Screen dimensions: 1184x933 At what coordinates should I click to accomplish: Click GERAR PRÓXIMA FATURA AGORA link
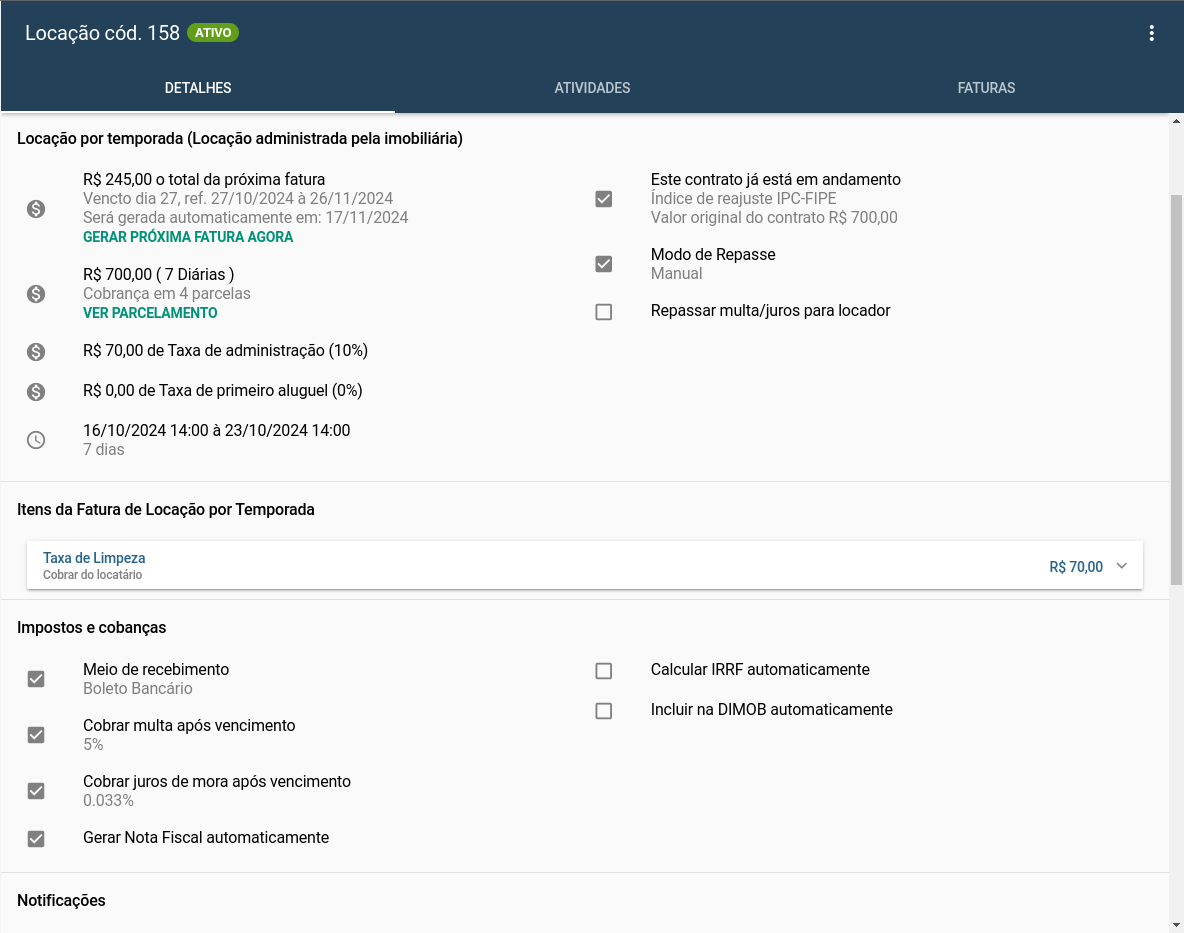click(188, 237)
